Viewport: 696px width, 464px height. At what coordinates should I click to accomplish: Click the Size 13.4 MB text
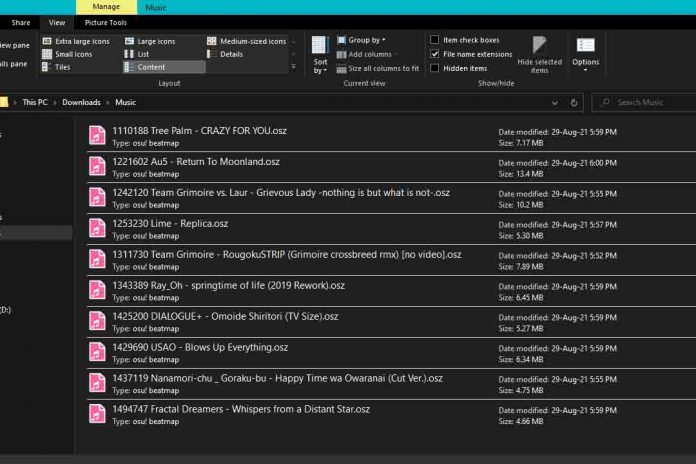click(521, 174)
